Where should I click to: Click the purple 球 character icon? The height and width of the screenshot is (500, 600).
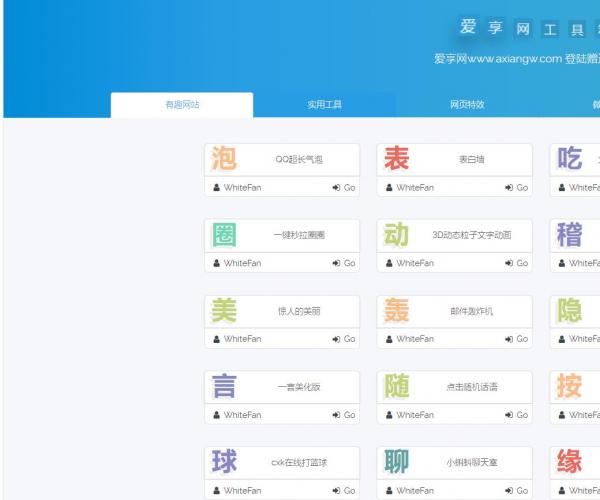[x=224, y=461]
